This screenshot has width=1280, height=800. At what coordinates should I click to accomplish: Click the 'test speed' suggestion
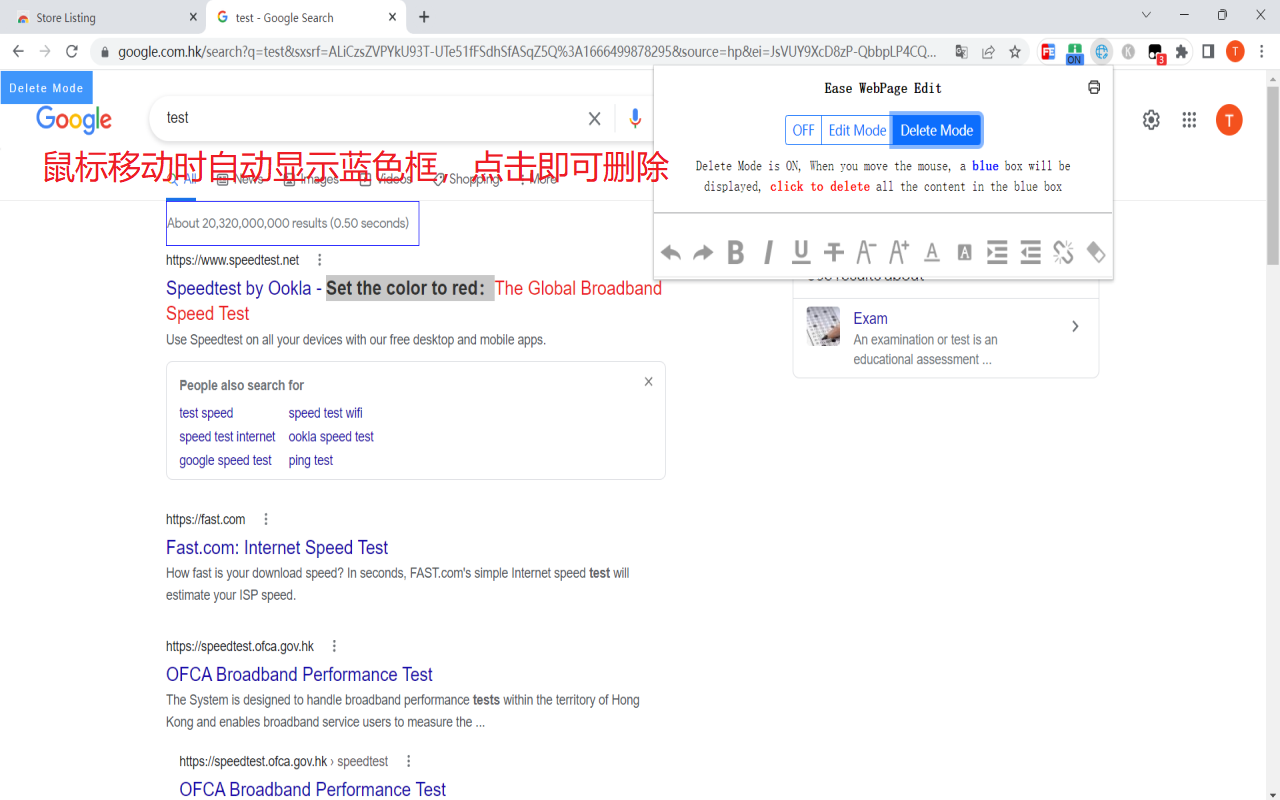click(206, 413)
